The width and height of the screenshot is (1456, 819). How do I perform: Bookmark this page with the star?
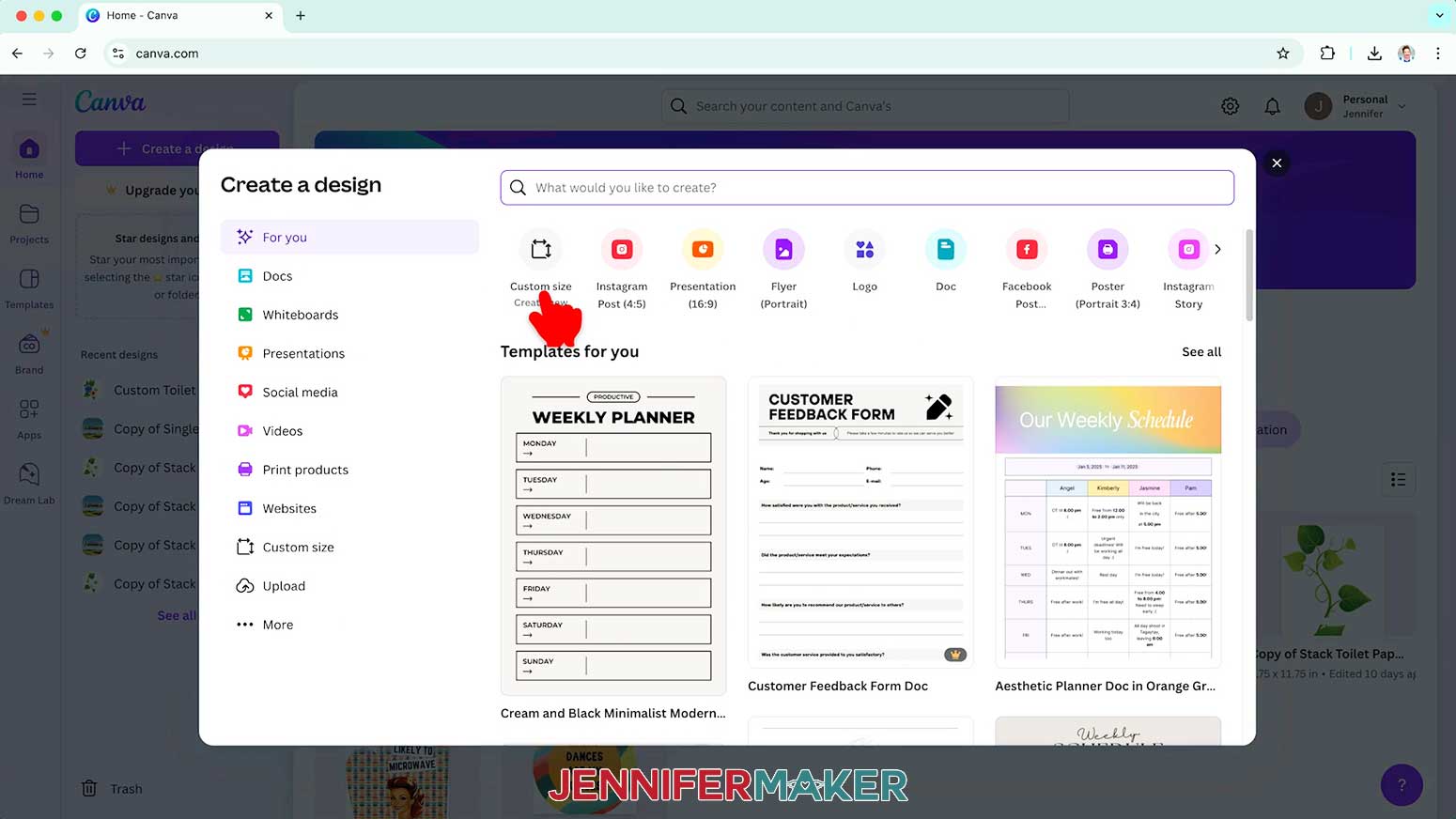[x=1283, y=54]
